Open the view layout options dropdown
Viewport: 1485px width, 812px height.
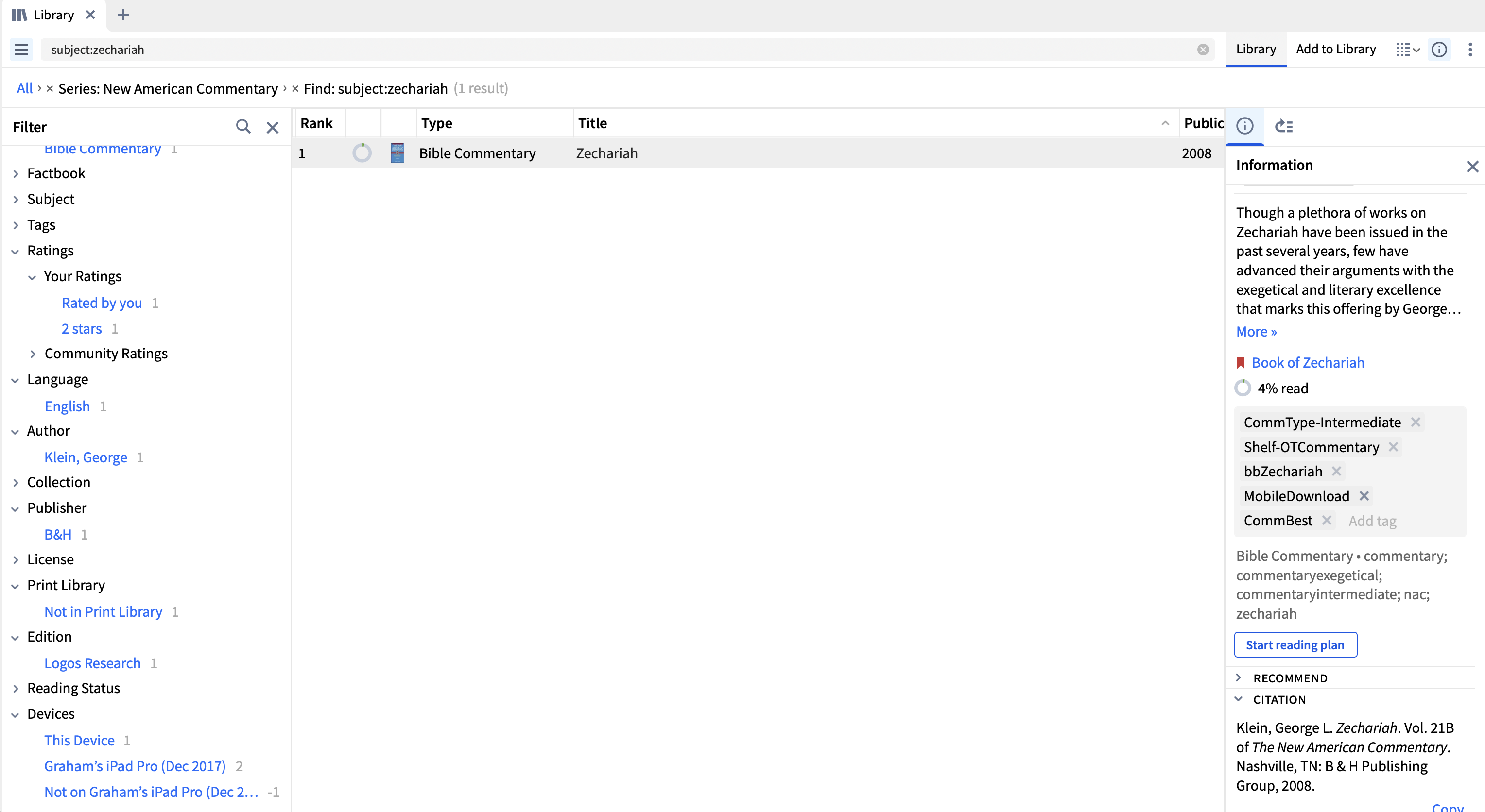click(x=1407, y=50)
